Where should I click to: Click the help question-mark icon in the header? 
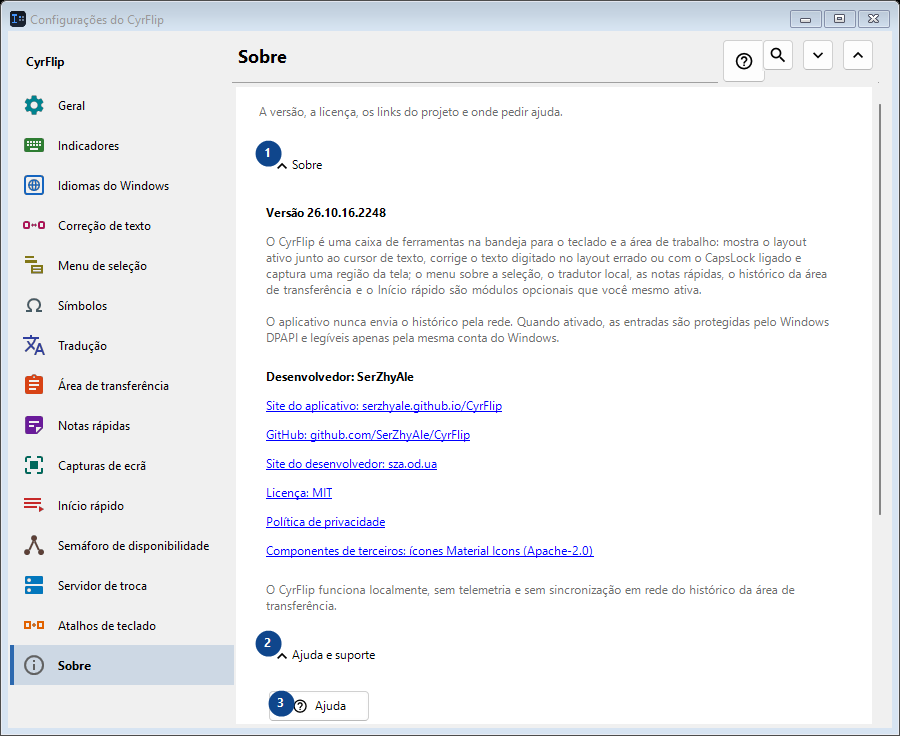point(744,61)
